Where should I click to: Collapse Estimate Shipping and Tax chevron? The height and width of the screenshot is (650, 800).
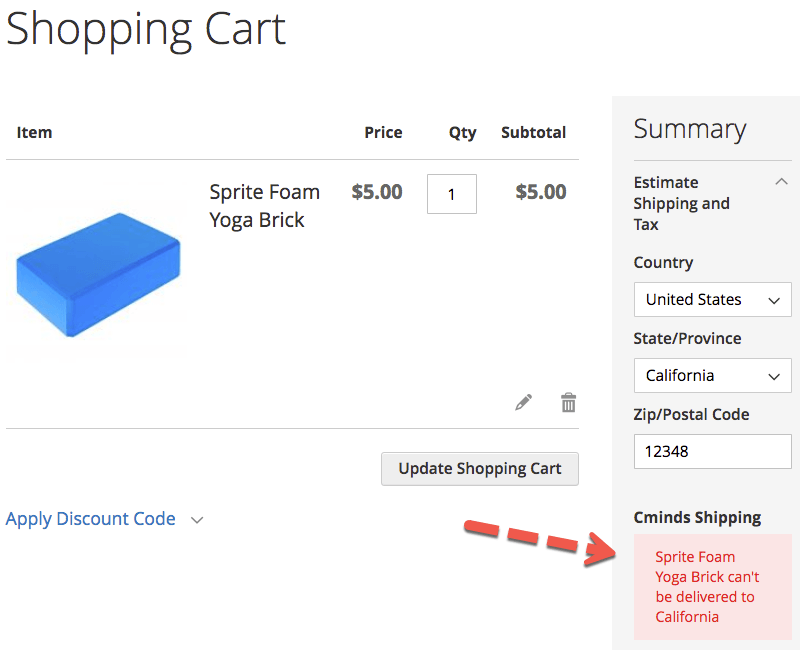(x=781, y=182)
